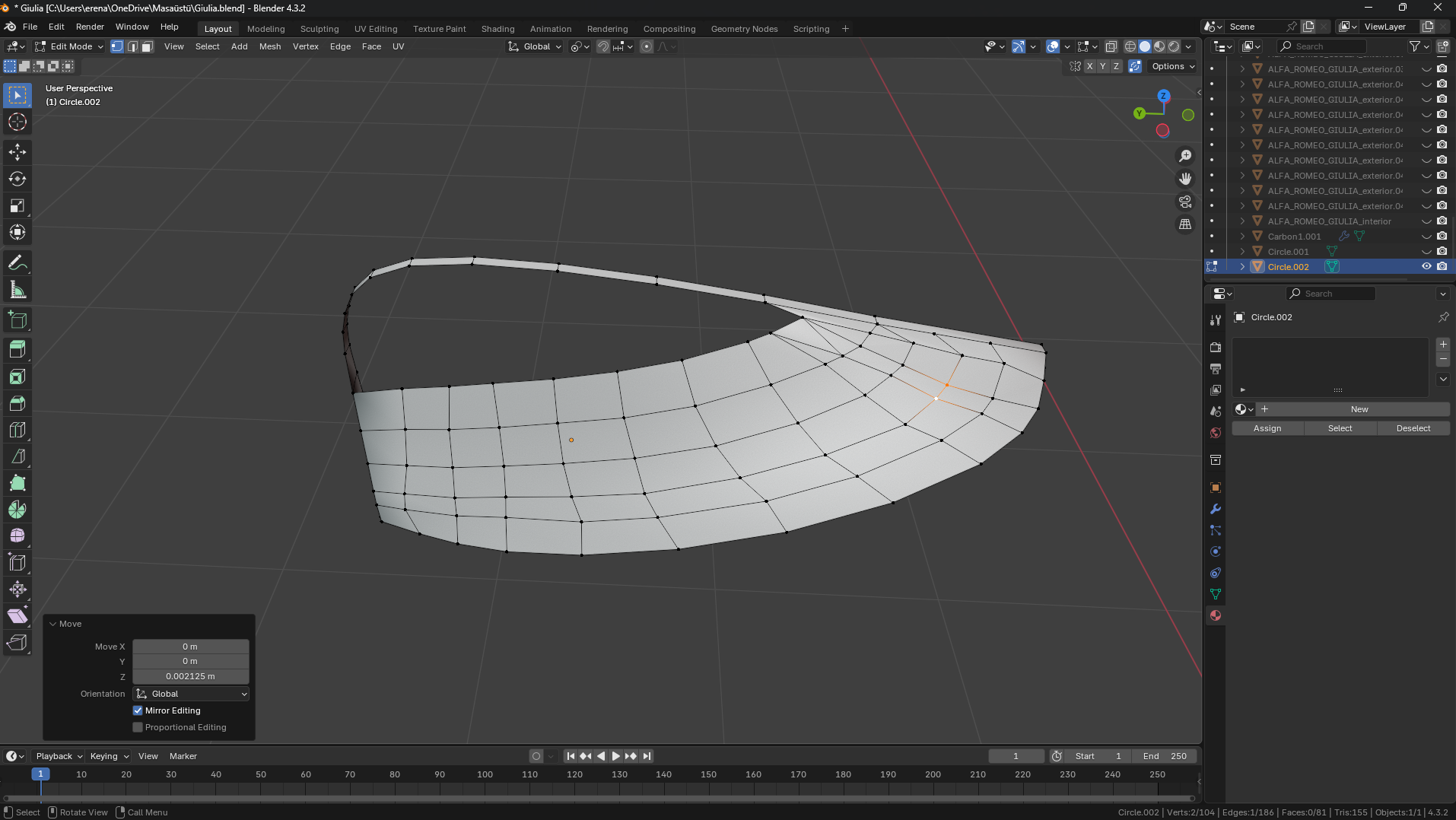The height and width of the screenshot is (820, 1456).
Task: Click the Zoom viewport icon
Action: tap(1185, 156)
